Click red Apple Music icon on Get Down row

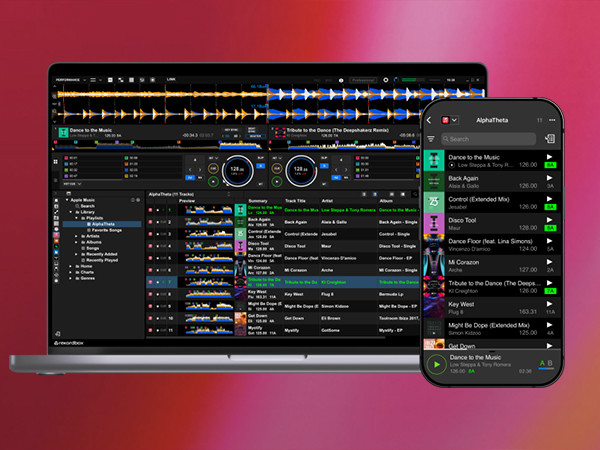pyautogui.click(x=150, y=318)
